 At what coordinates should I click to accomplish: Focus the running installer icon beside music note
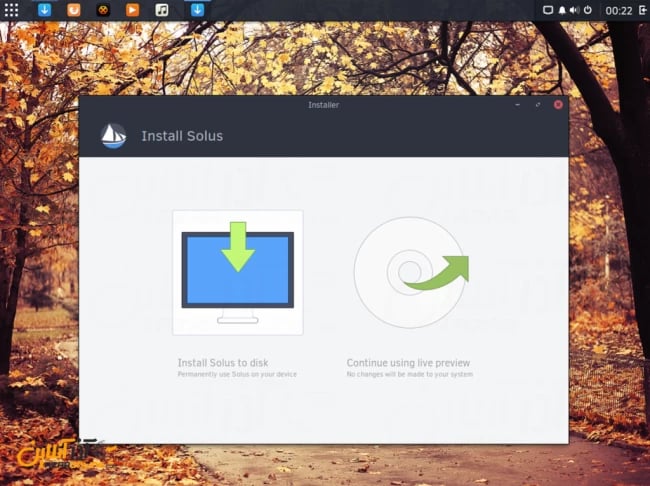tap(197, 10)
